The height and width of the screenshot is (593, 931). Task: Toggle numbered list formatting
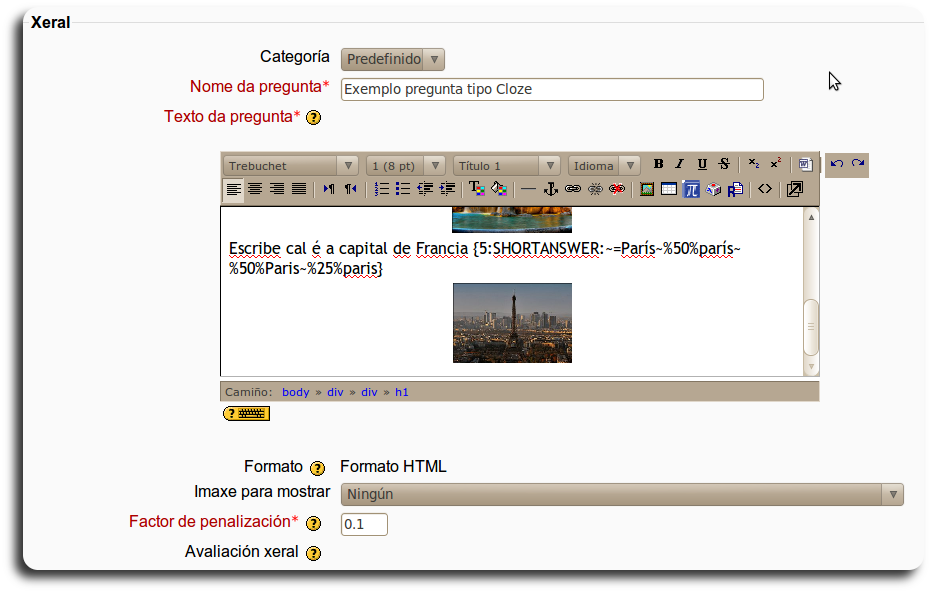click(x=381, y=189)
